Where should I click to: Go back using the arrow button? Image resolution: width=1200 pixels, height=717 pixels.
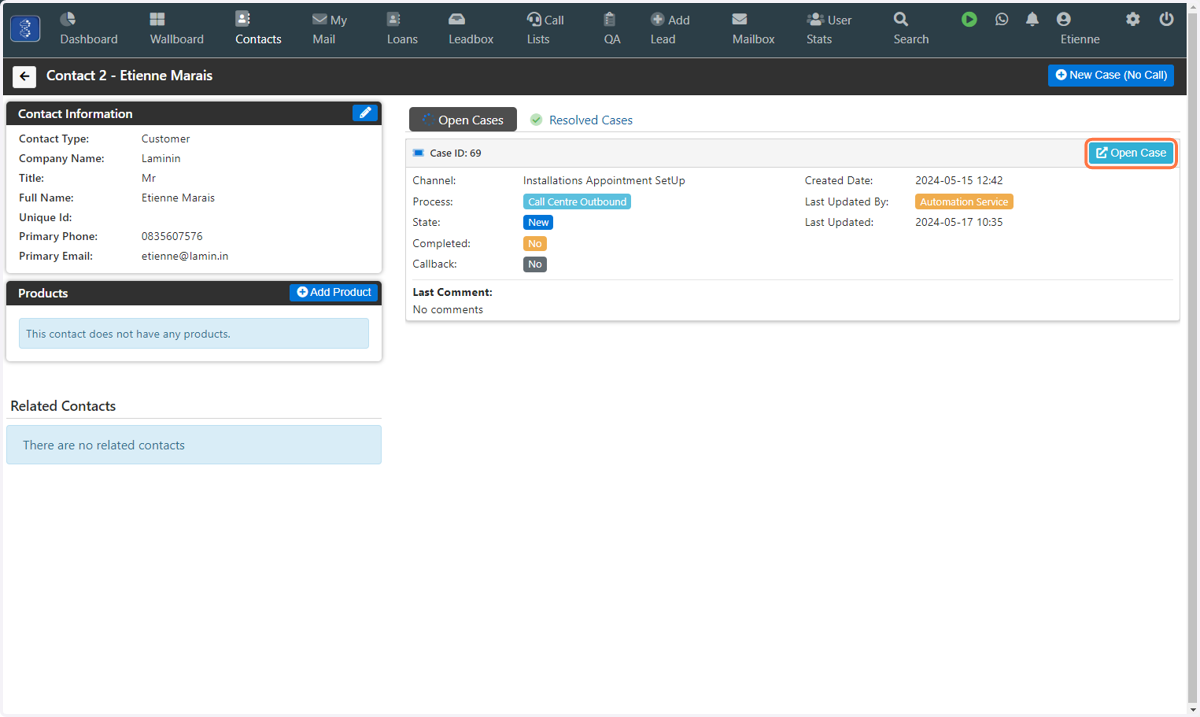tap(25, 76)
